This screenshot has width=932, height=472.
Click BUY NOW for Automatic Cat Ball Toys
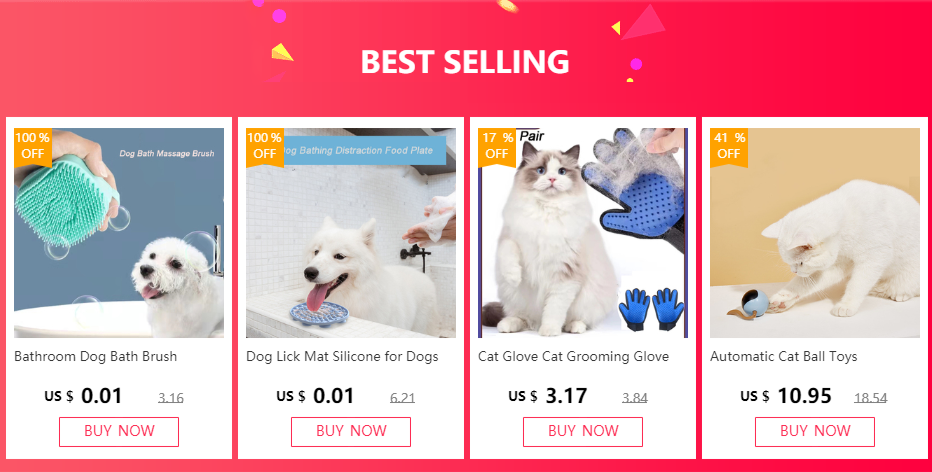click(815, 432)
